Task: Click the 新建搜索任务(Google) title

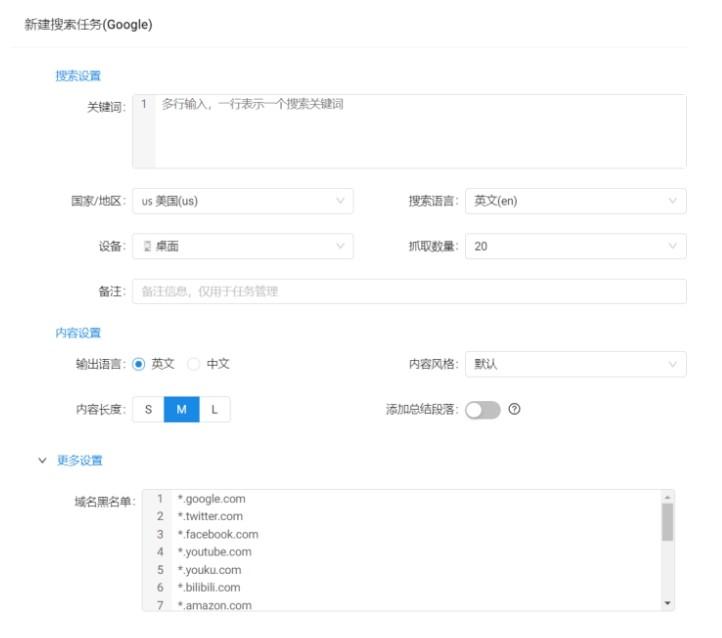Action: point(88,24)
